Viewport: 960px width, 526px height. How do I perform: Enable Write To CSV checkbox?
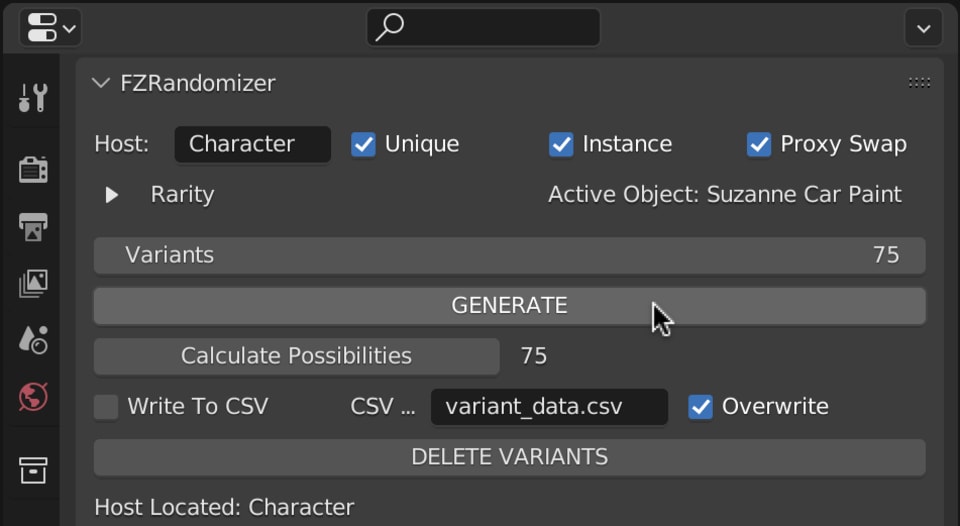pyautogui.click(x=106, y=408)
